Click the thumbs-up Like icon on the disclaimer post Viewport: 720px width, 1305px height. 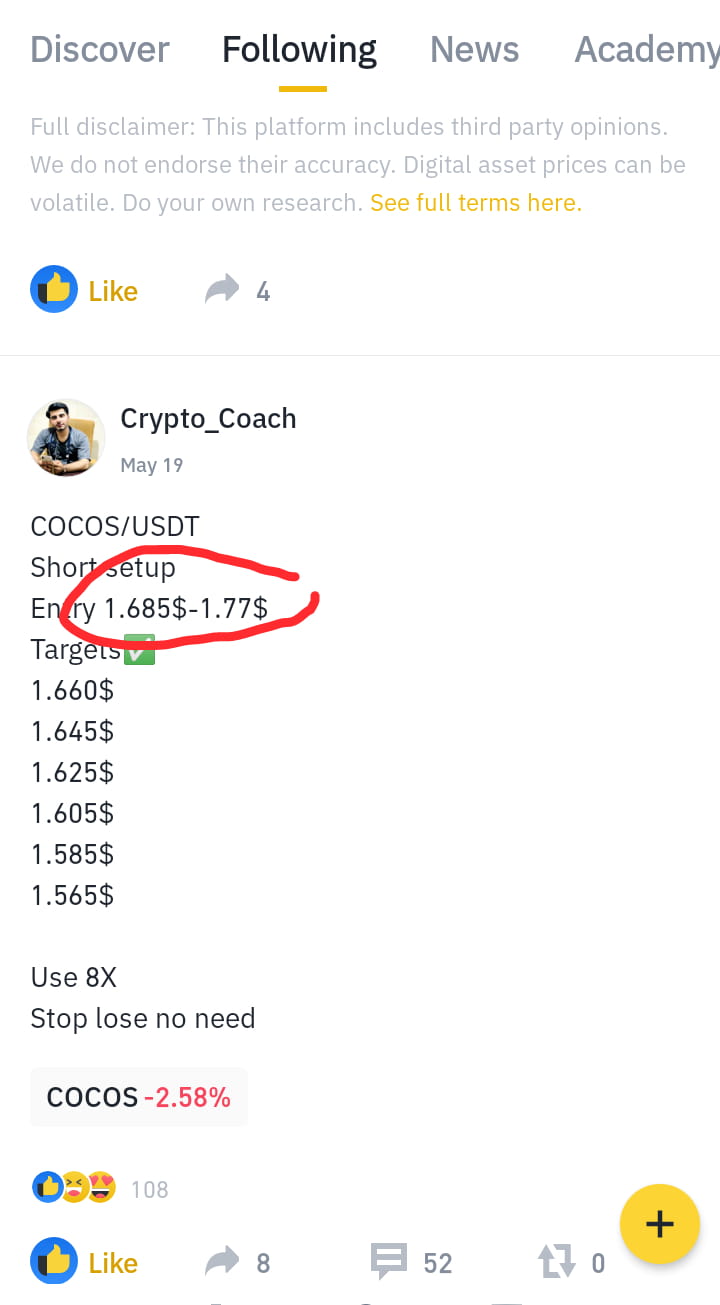53,288
